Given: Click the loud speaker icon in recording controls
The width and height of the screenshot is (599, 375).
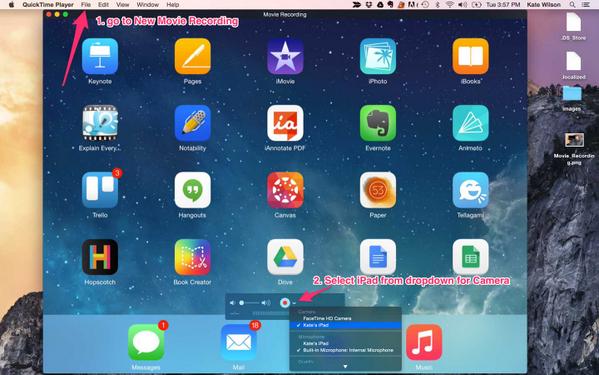Looking at the screenshot, I should click(266, 303).
